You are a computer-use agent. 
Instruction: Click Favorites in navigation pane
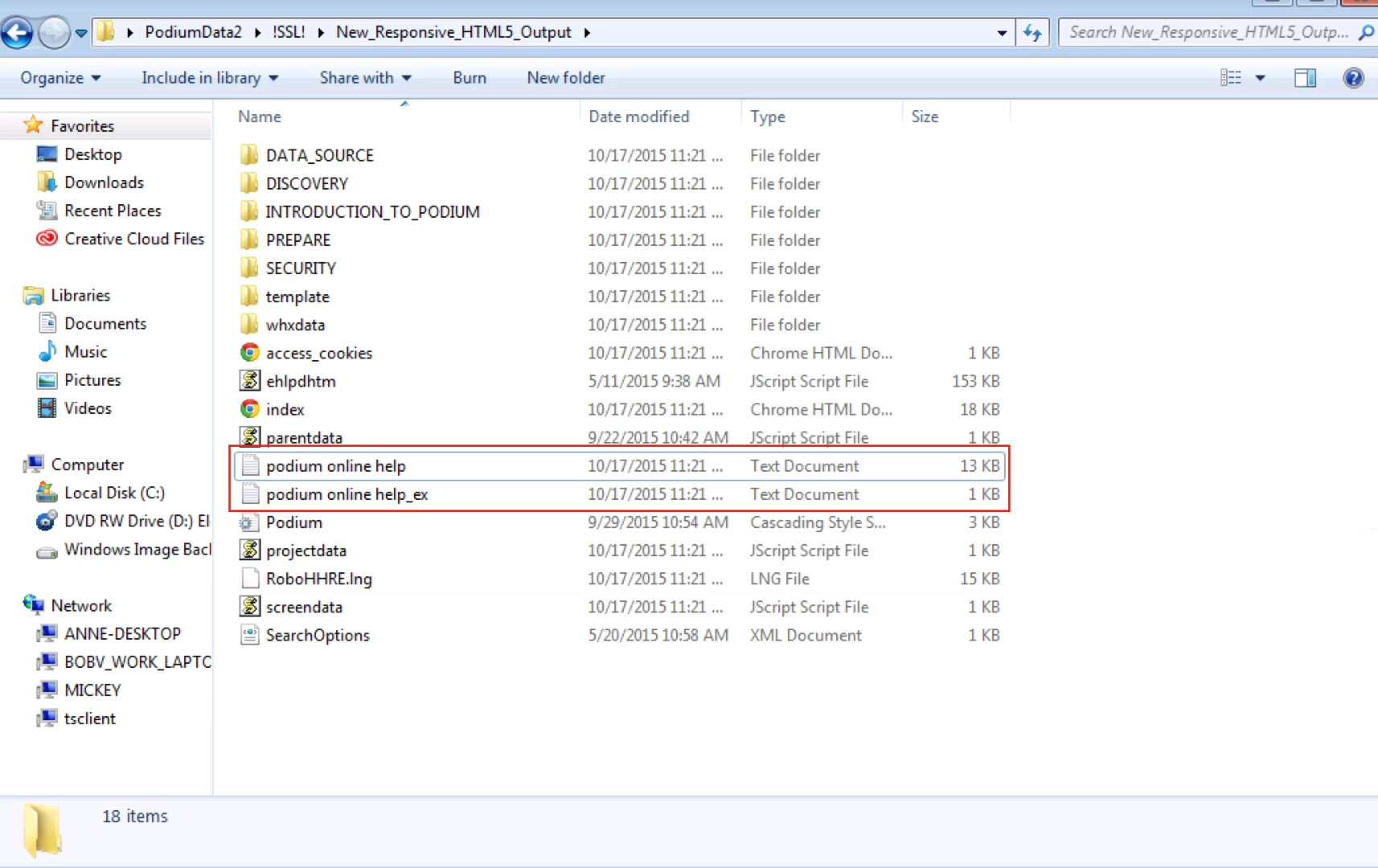click(82, 126)
